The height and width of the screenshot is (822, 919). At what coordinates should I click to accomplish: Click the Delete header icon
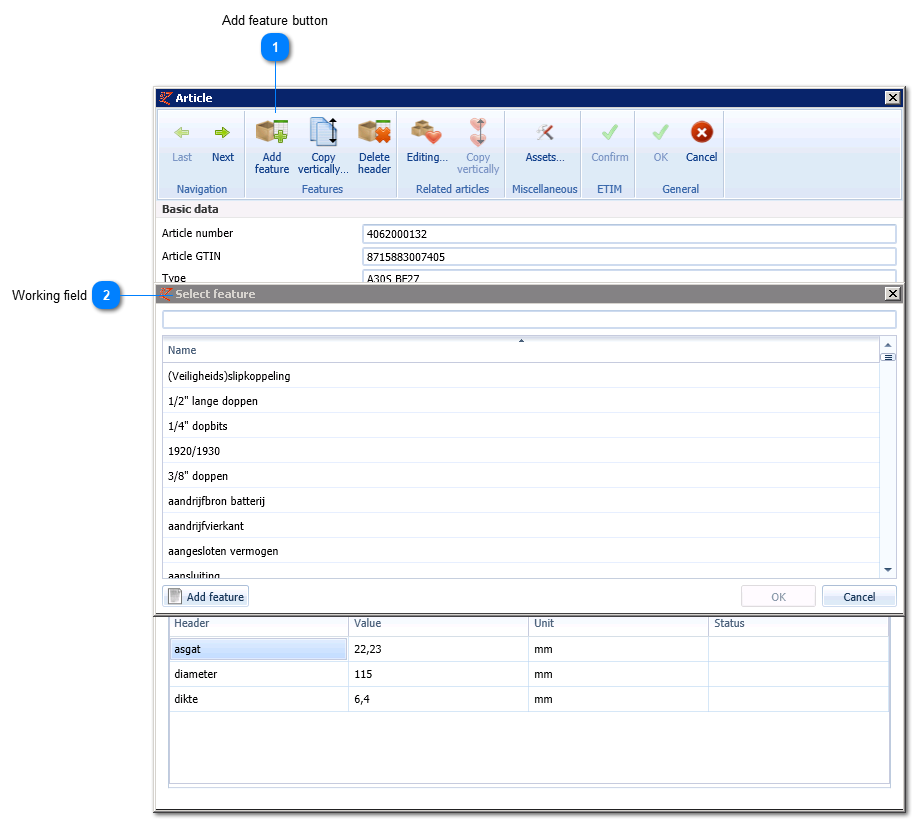coord(374,132)
